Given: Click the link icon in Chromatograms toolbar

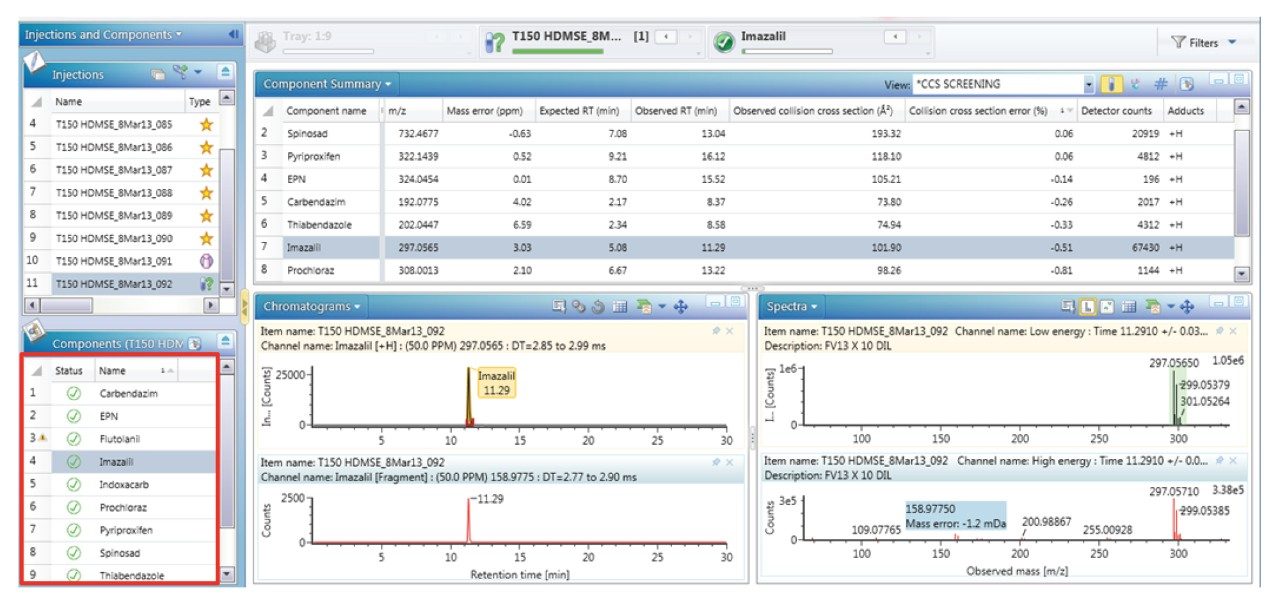Looking at the screenshot, I should 579,307.
